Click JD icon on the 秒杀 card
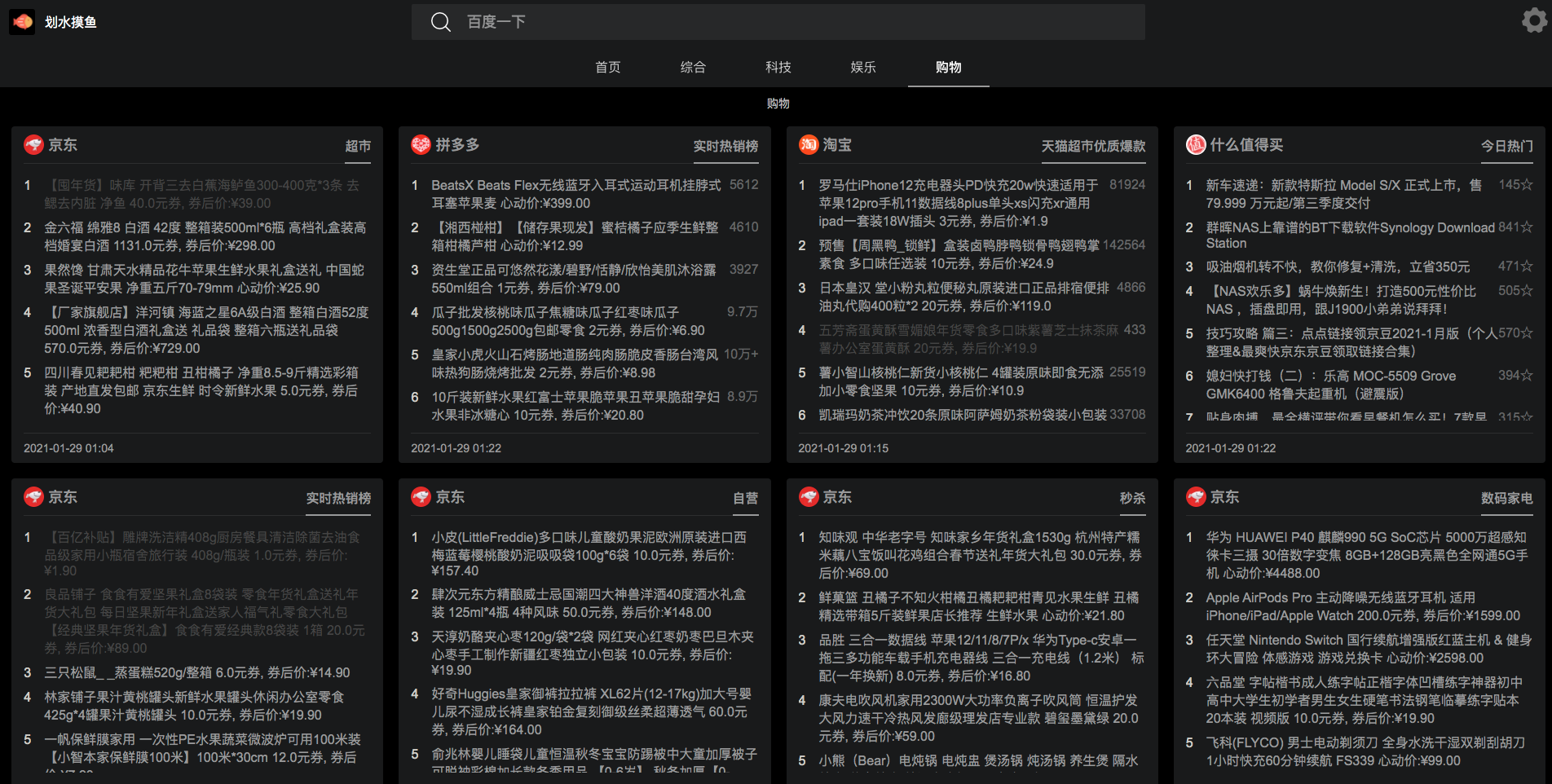Viewport: 1552px width, 784px height. (808, 497)
